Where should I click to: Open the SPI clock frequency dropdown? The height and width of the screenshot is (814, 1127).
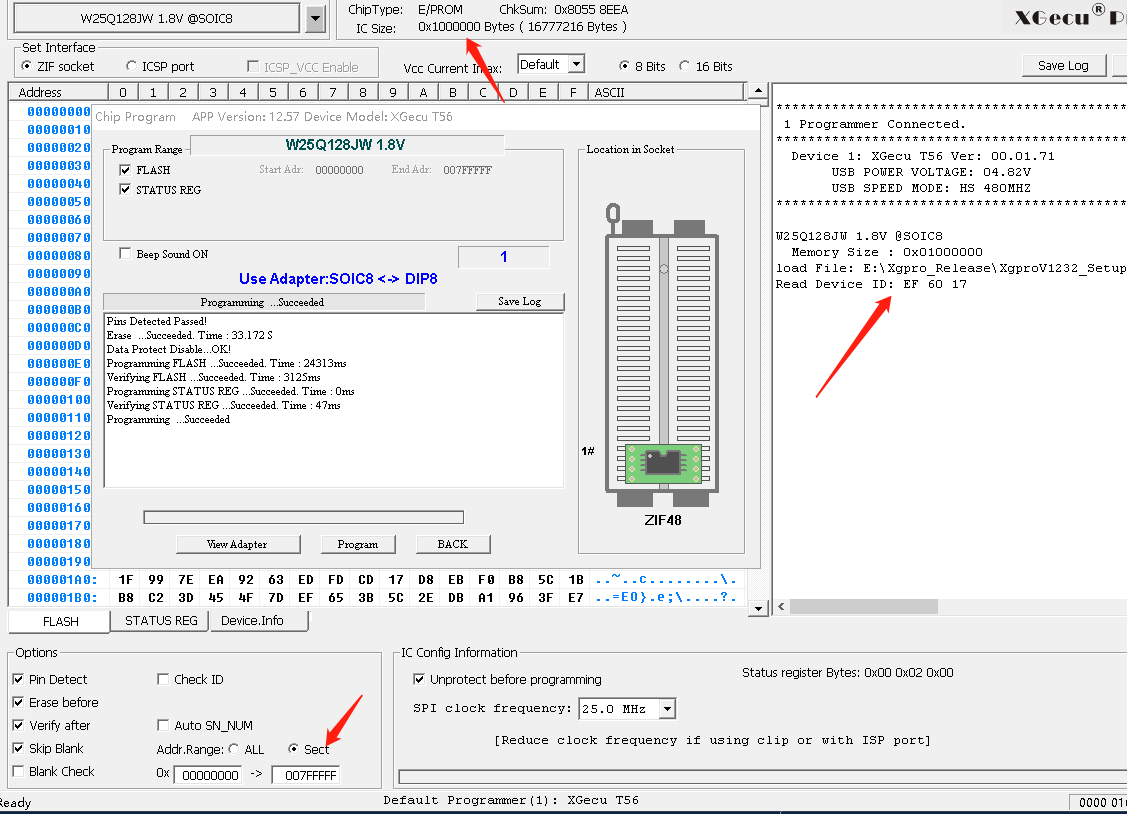tap(667, 710)
